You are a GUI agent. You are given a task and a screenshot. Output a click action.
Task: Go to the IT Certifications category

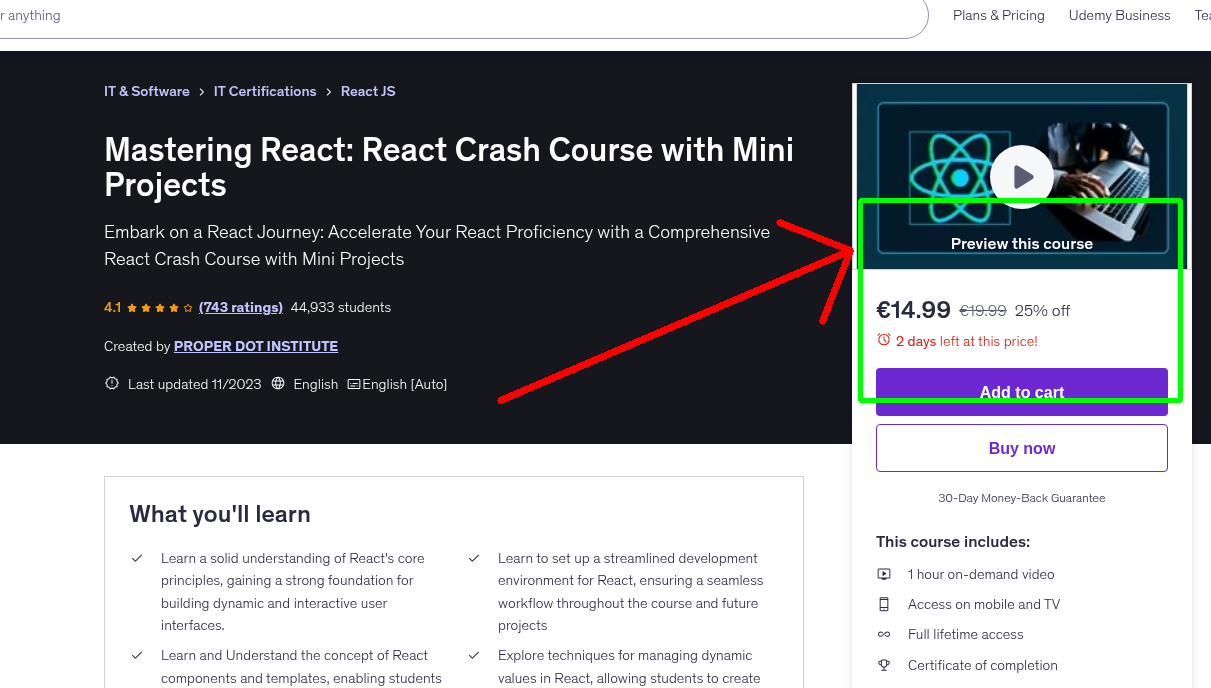[x=265, y=91]
